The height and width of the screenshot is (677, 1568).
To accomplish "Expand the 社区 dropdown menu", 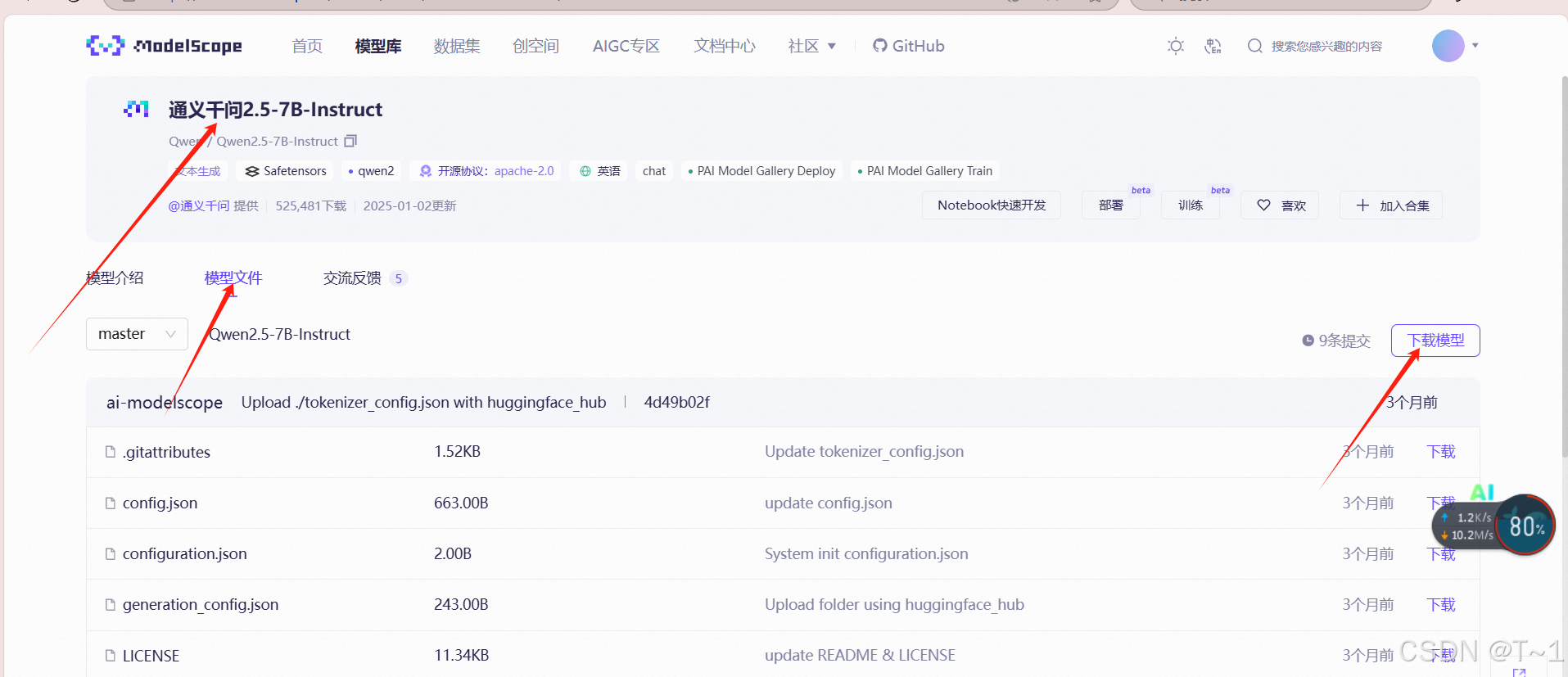I will click(811, 46).
